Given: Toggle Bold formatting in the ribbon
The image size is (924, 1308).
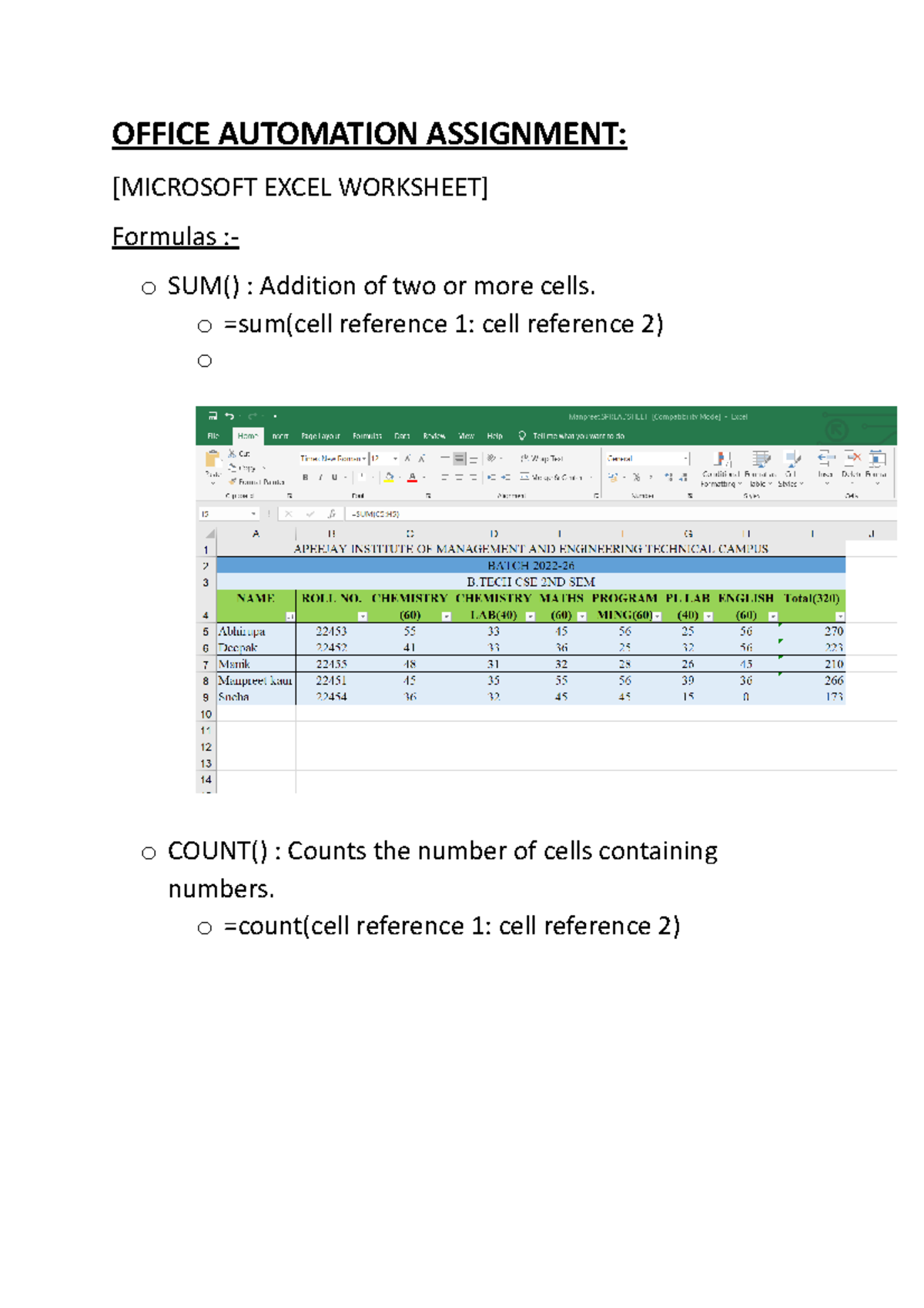Looking at the screenshot, I should pos(306,478).
